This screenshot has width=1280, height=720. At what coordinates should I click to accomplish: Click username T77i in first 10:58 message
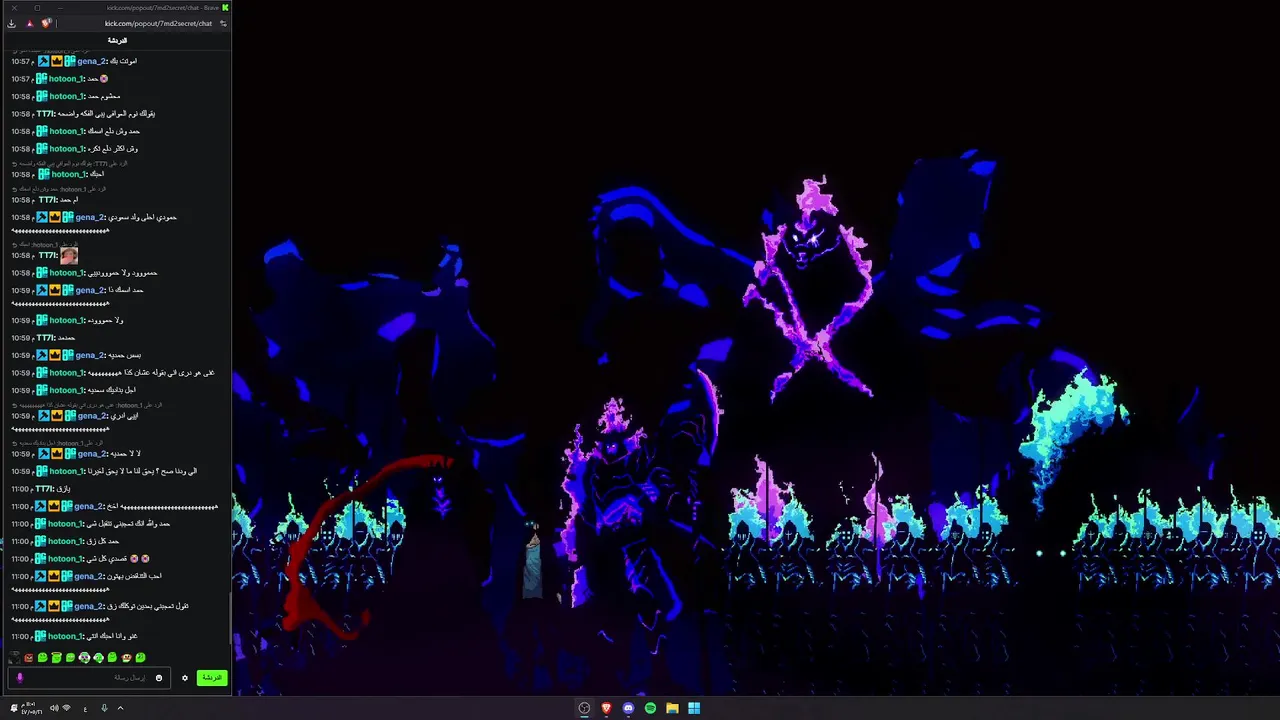point(46,114)
